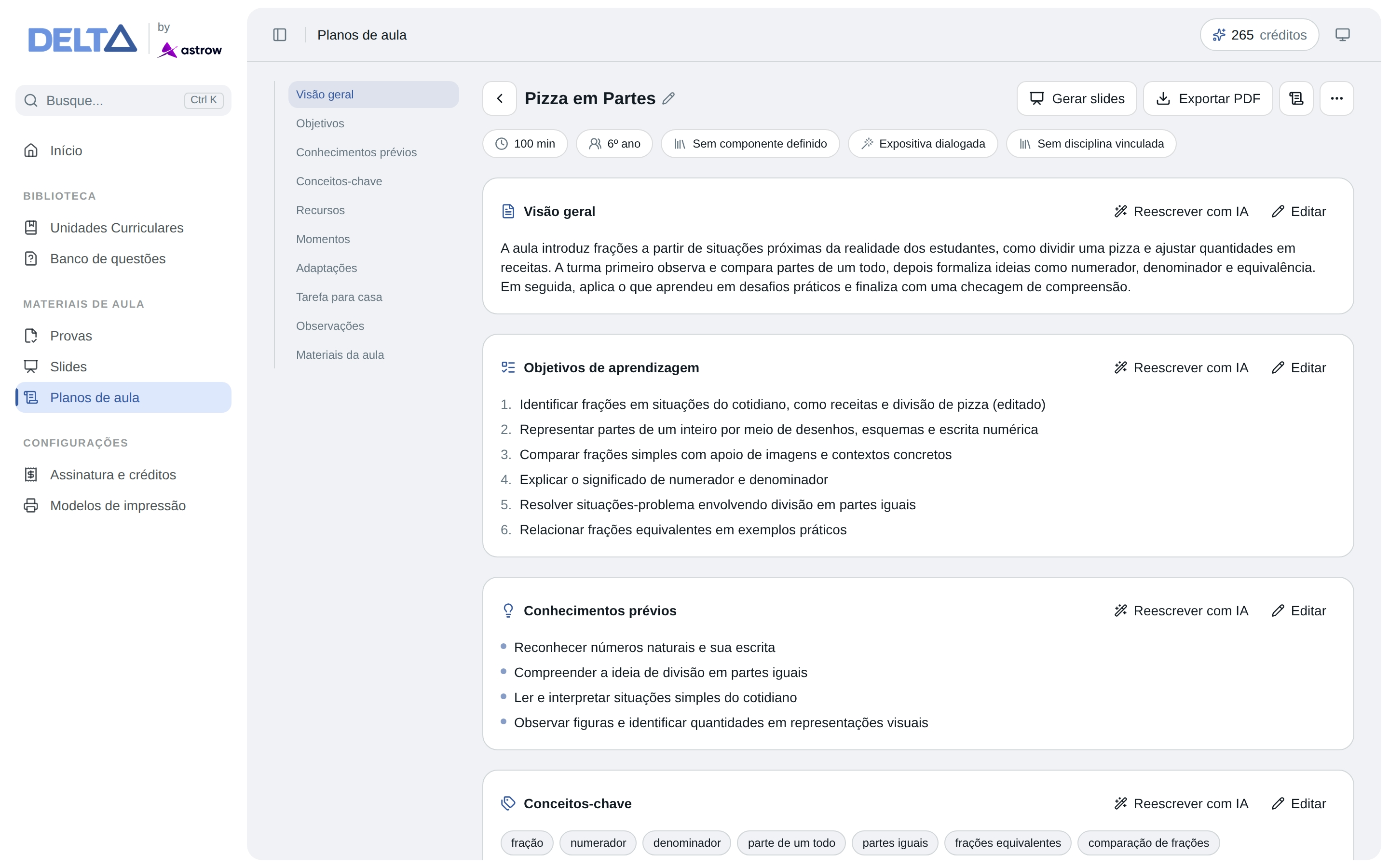The image size is (1389, 868).
Task: Jump to Materiais da aula in outline
Action: (x=373, y=355)
